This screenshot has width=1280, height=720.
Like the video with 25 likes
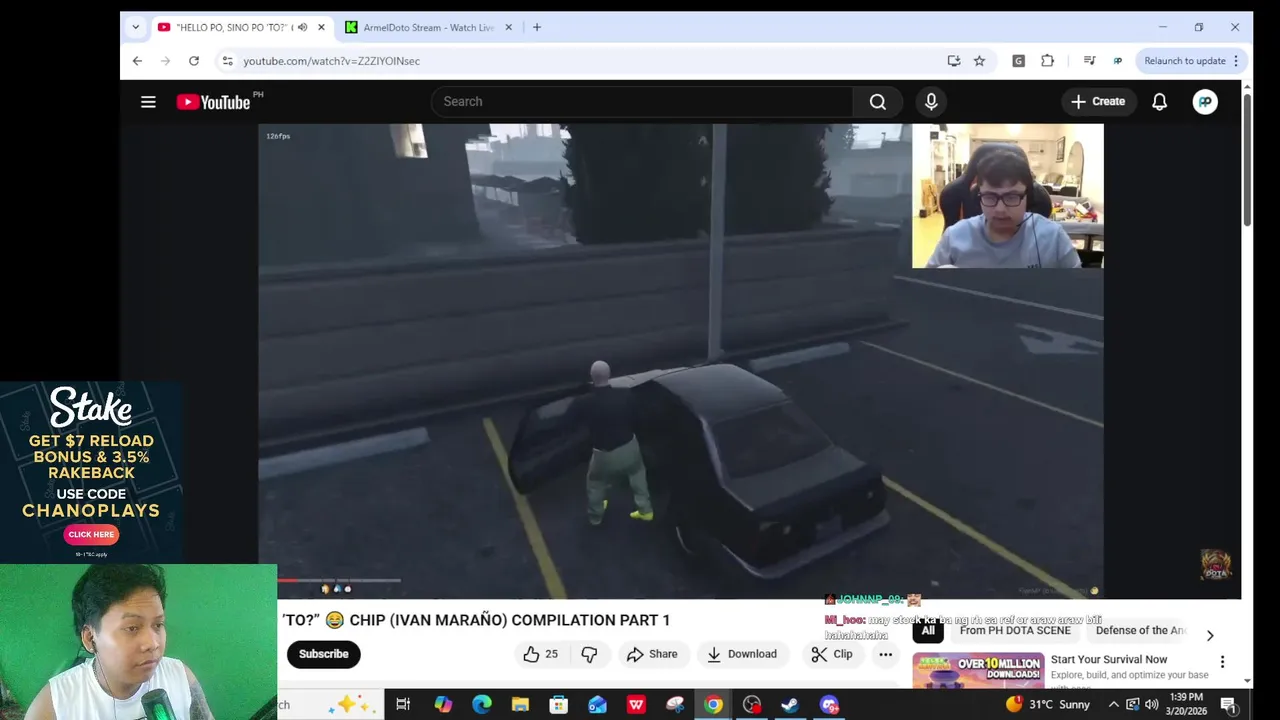pyautogui.click(x=540, y=654)
